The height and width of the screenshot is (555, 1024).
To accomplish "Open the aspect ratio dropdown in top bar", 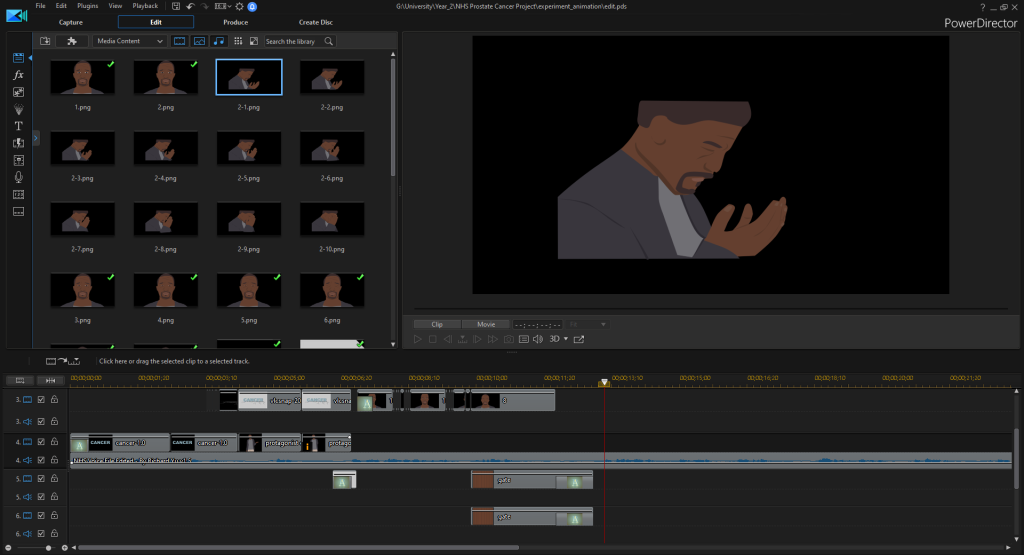I will click(x=222, y=7).
